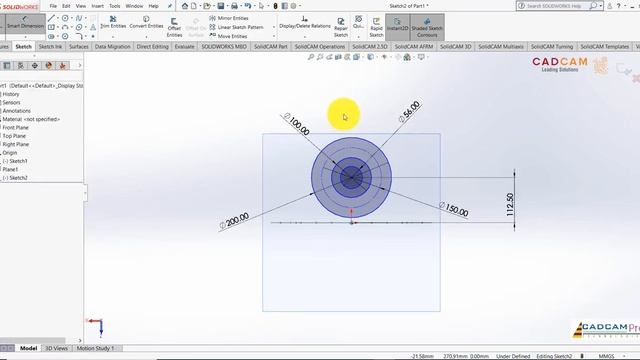The image size is (640, 360).
Task: Open Display/Delete Relations tool
Action: 304,22
